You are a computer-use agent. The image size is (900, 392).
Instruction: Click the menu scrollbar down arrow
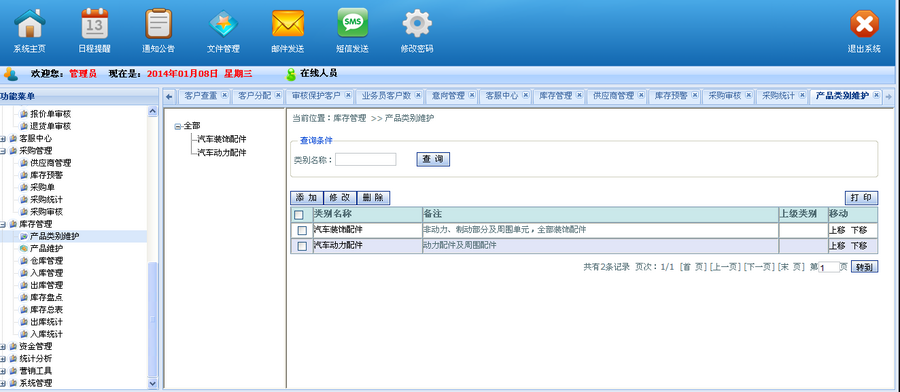tap(152, 383)
